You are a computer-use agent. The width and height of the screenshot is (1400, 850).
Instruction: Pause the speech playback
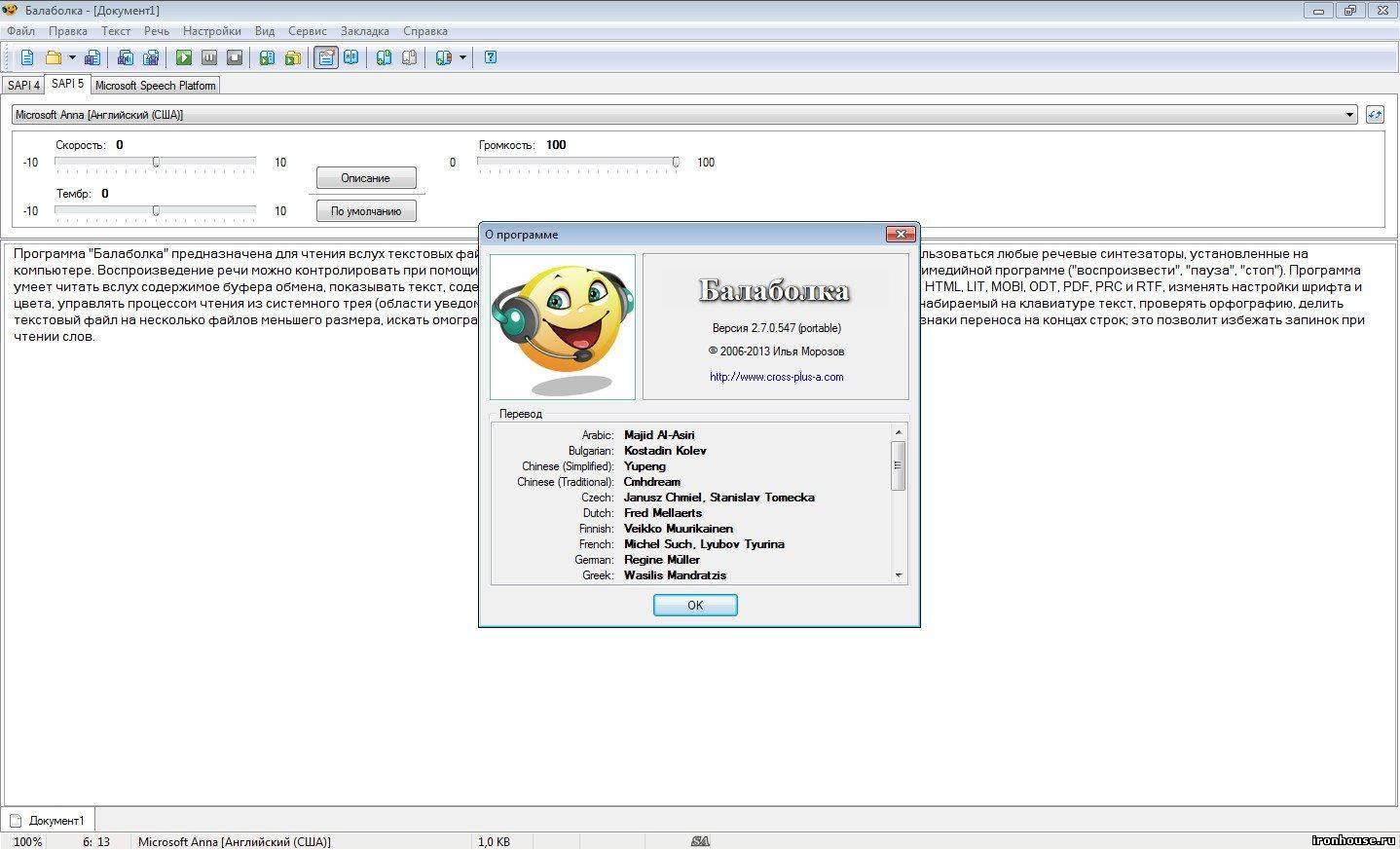[x=209, y=57]
